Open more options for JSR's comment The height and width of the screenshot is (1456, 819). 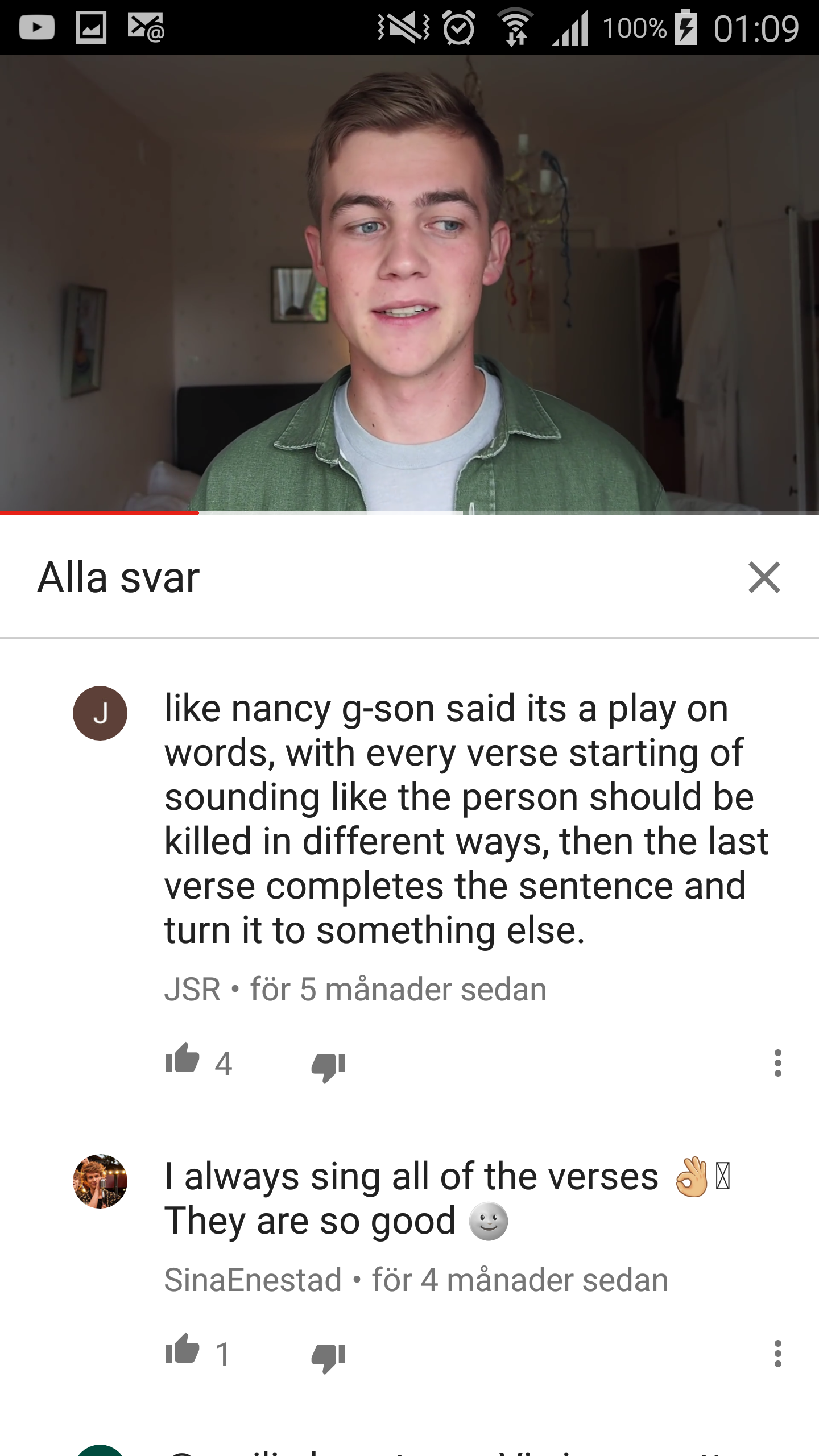point(778,1062)
